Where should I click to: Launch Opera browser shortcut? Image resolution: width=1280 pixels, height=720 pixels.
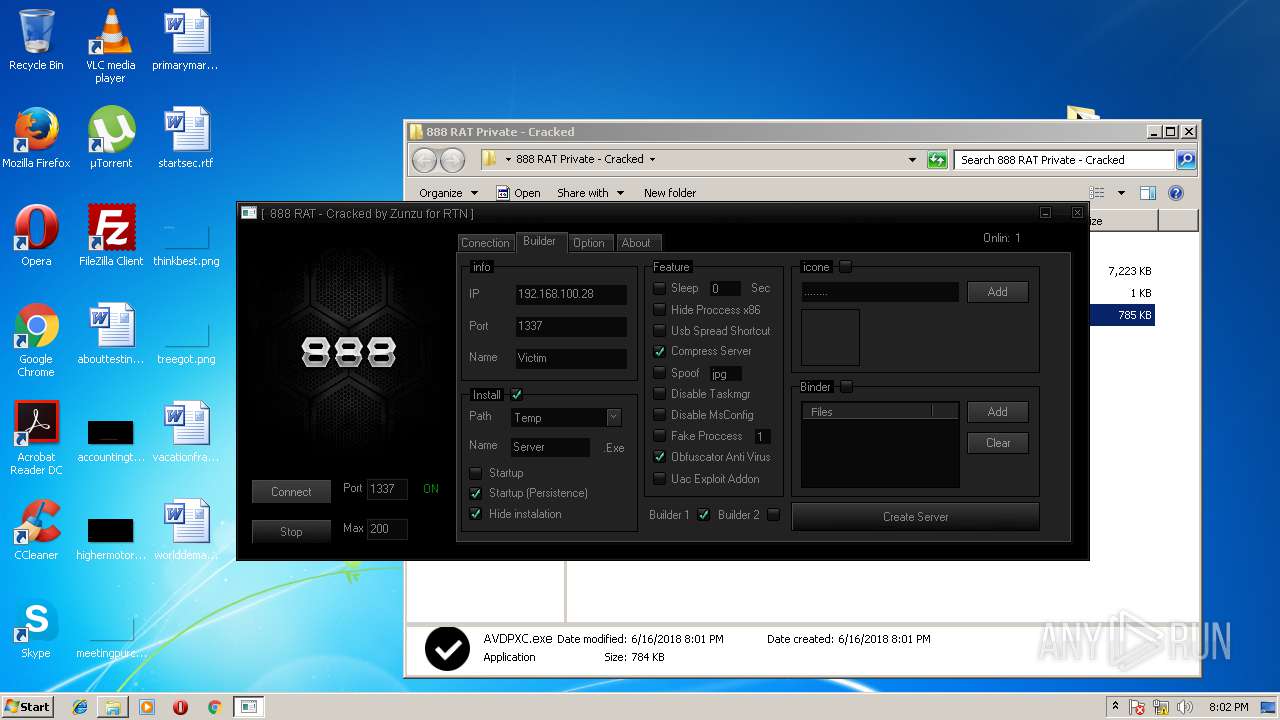coord(36,236)
